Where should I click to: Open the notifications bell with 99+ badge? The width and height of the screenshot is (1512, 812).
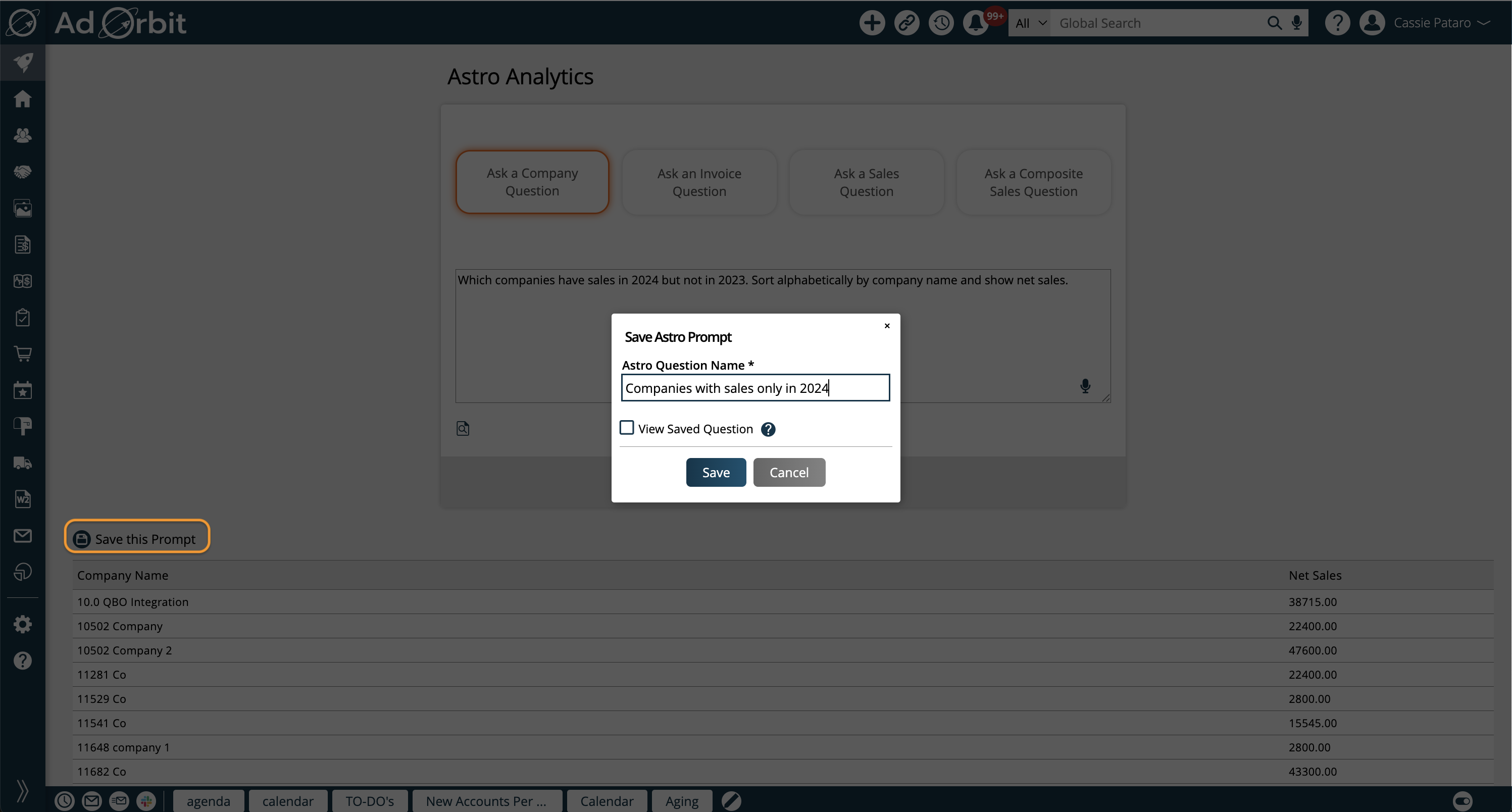977,23
